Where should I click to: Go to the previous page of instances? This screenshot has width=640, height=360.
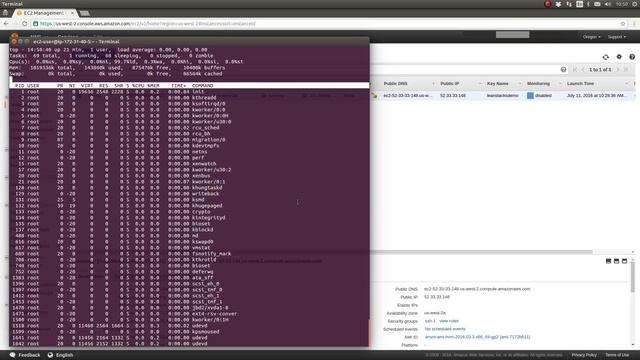coord(583,69)
